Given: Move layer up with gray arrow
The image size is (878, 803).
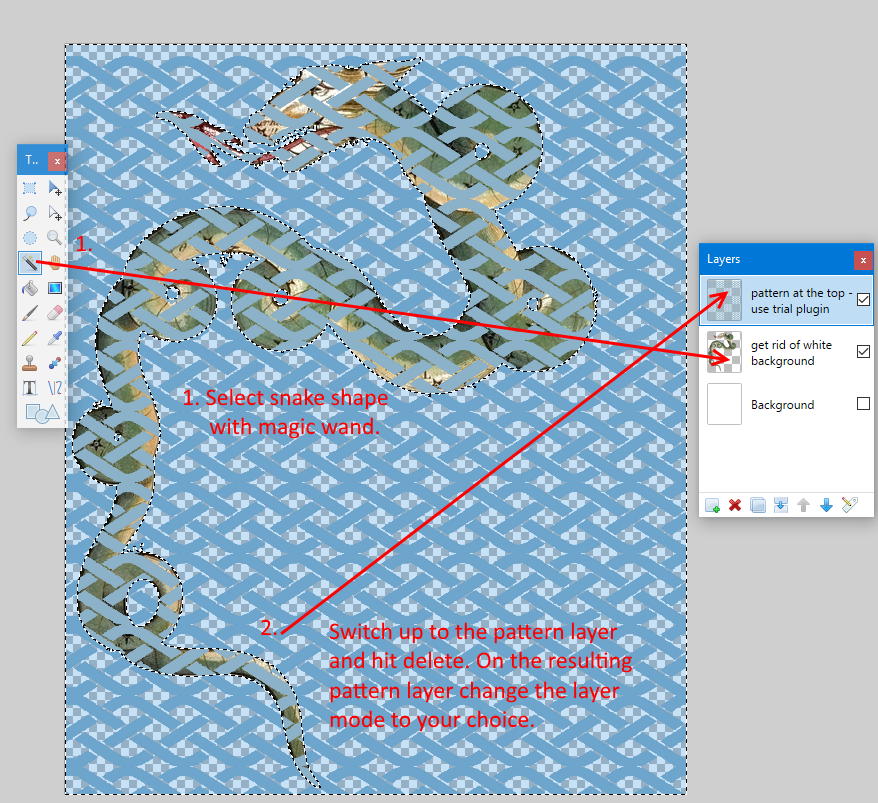Looking at the screenshot, I should point(804,505).
